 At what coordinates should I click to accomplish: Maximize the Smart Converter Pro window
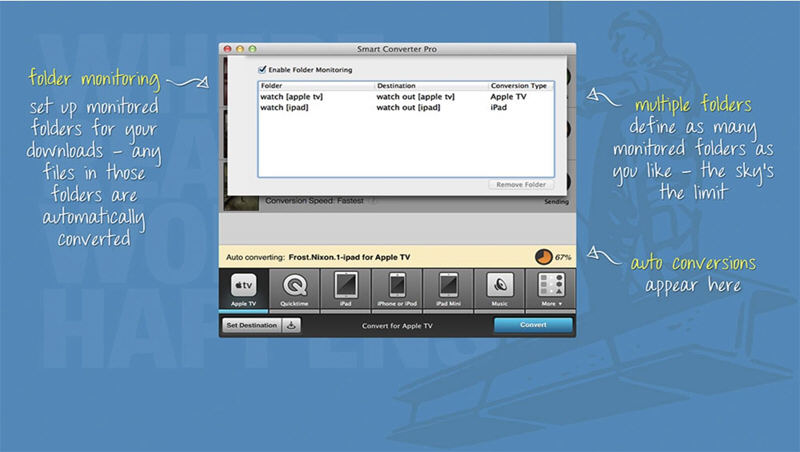[x=252, y=49]
